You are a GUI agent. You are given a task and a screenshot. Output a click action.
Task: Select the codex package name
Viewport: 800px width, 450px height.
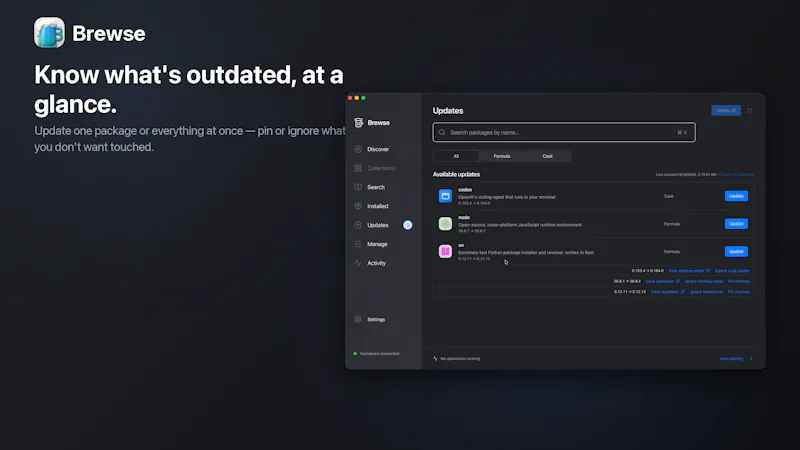coord(465,190)
